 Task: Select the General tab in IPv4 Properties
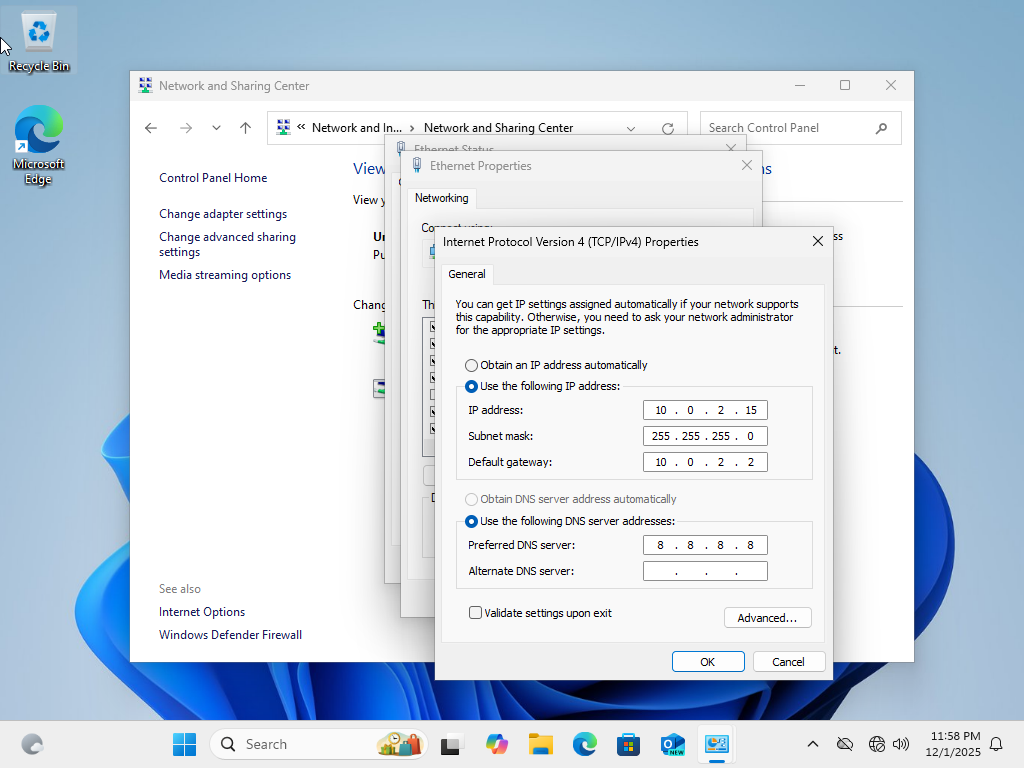click(x=467, y=274)
